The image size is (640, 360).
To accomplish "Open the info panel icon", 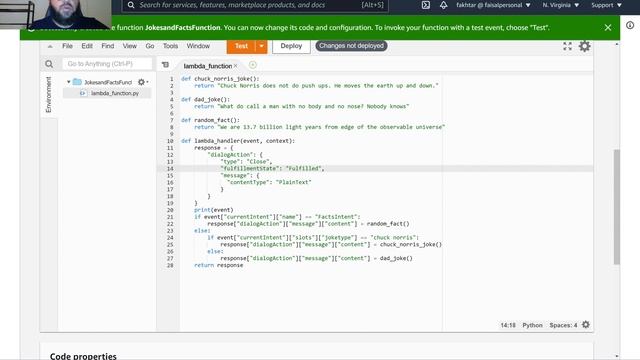I will 630,25.
